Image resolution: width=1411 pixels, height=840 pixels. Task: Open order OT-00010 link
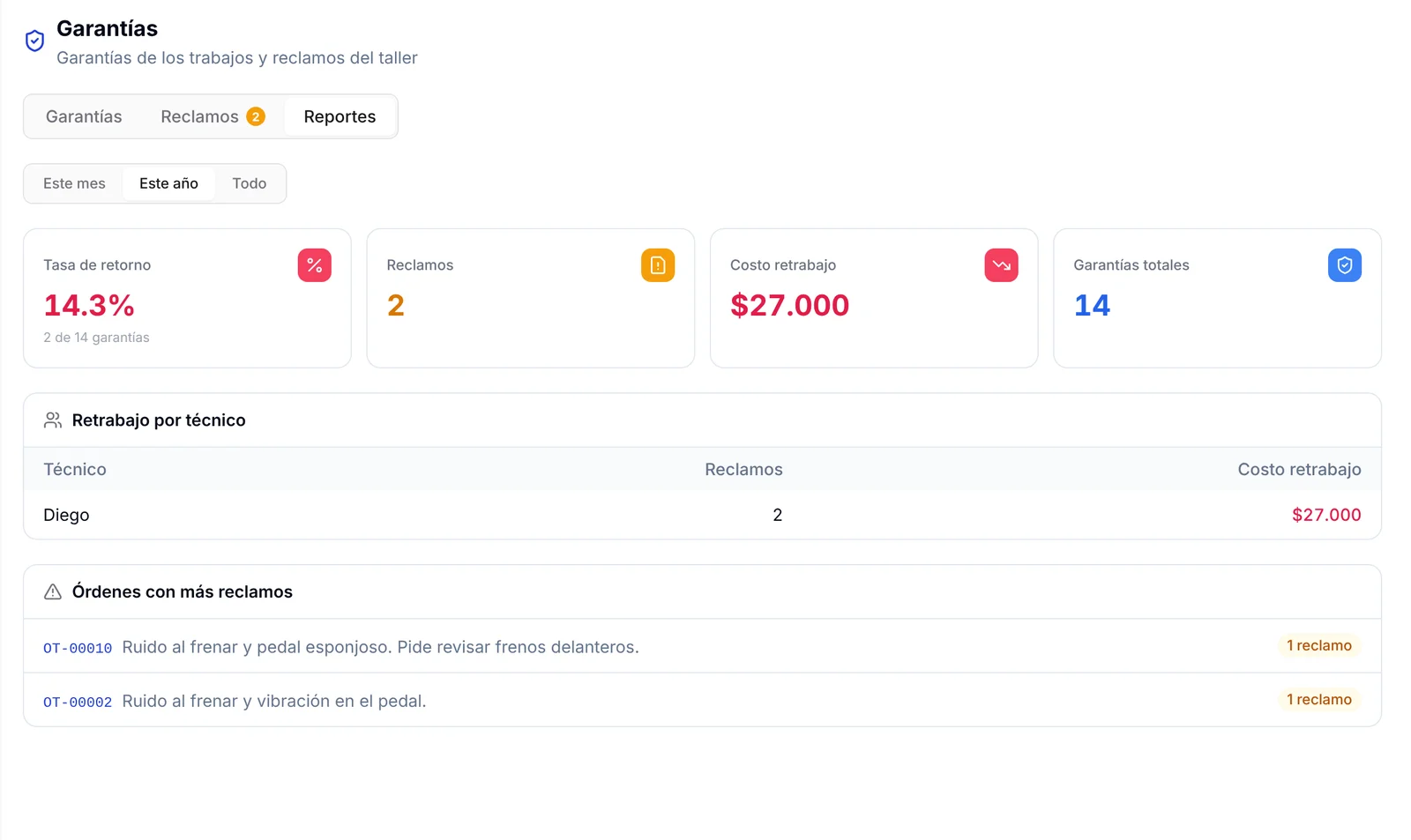tap(78, 648)
